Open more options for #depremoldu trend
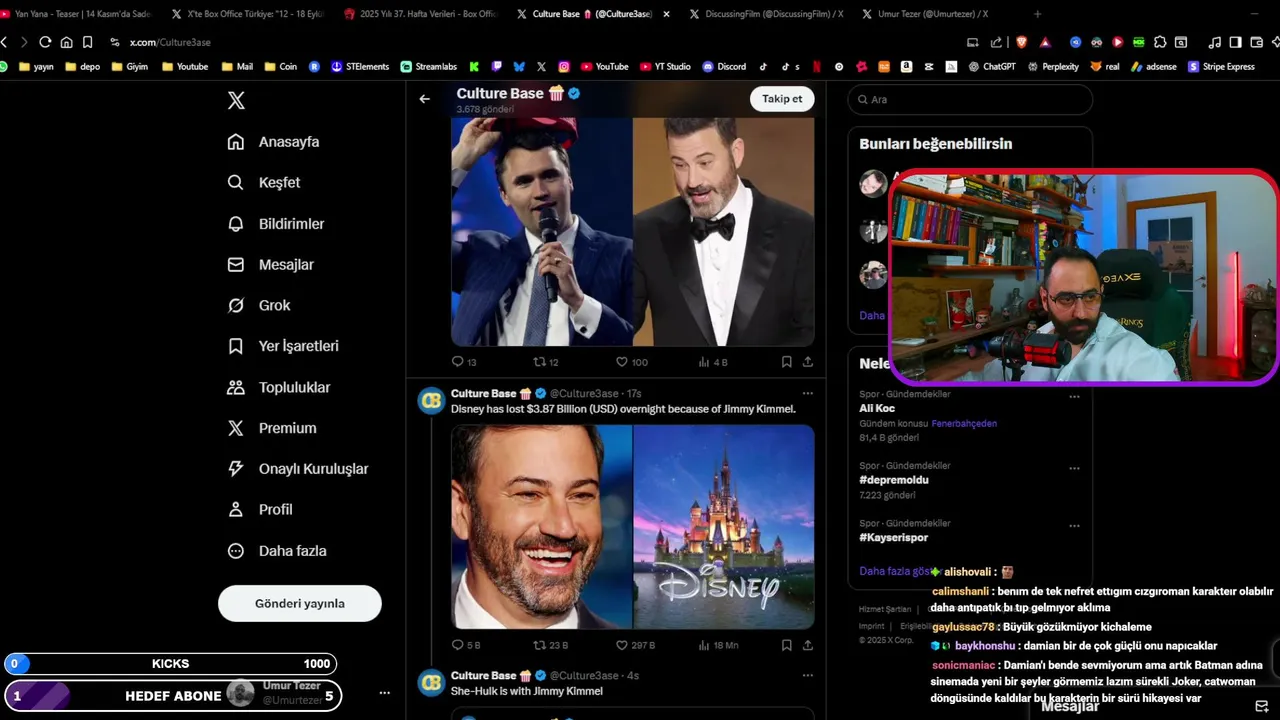Image resolution: width=1280 pixels, height=720 pixels. pos(1074,468)
